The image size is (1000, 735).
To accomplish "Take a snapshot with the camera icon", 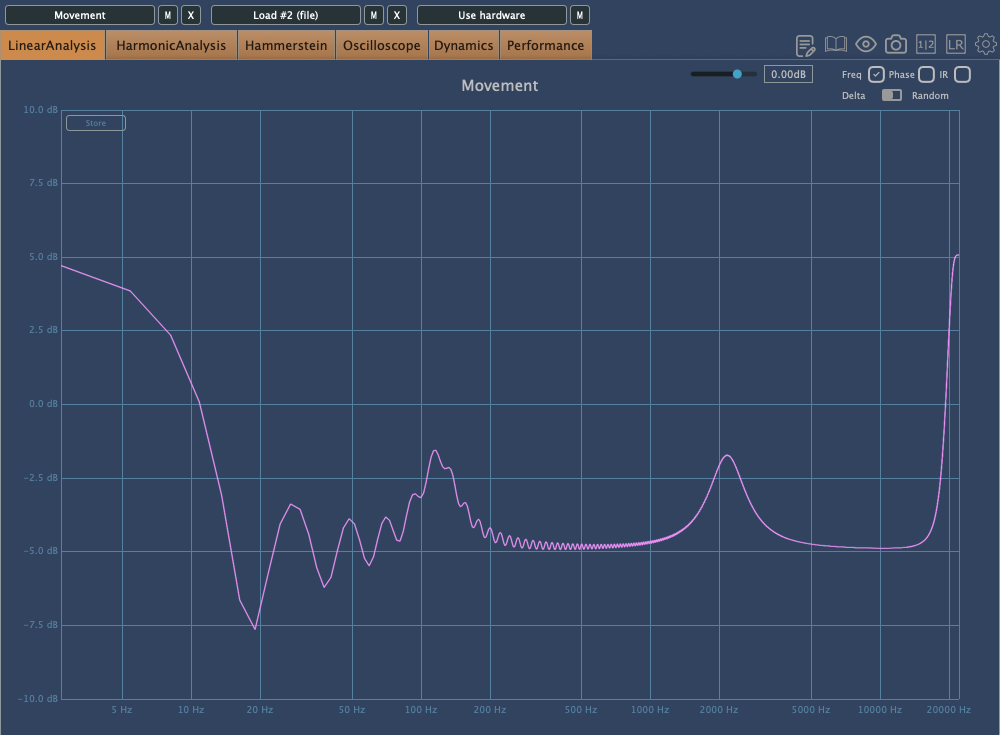I will click(896, 45).
